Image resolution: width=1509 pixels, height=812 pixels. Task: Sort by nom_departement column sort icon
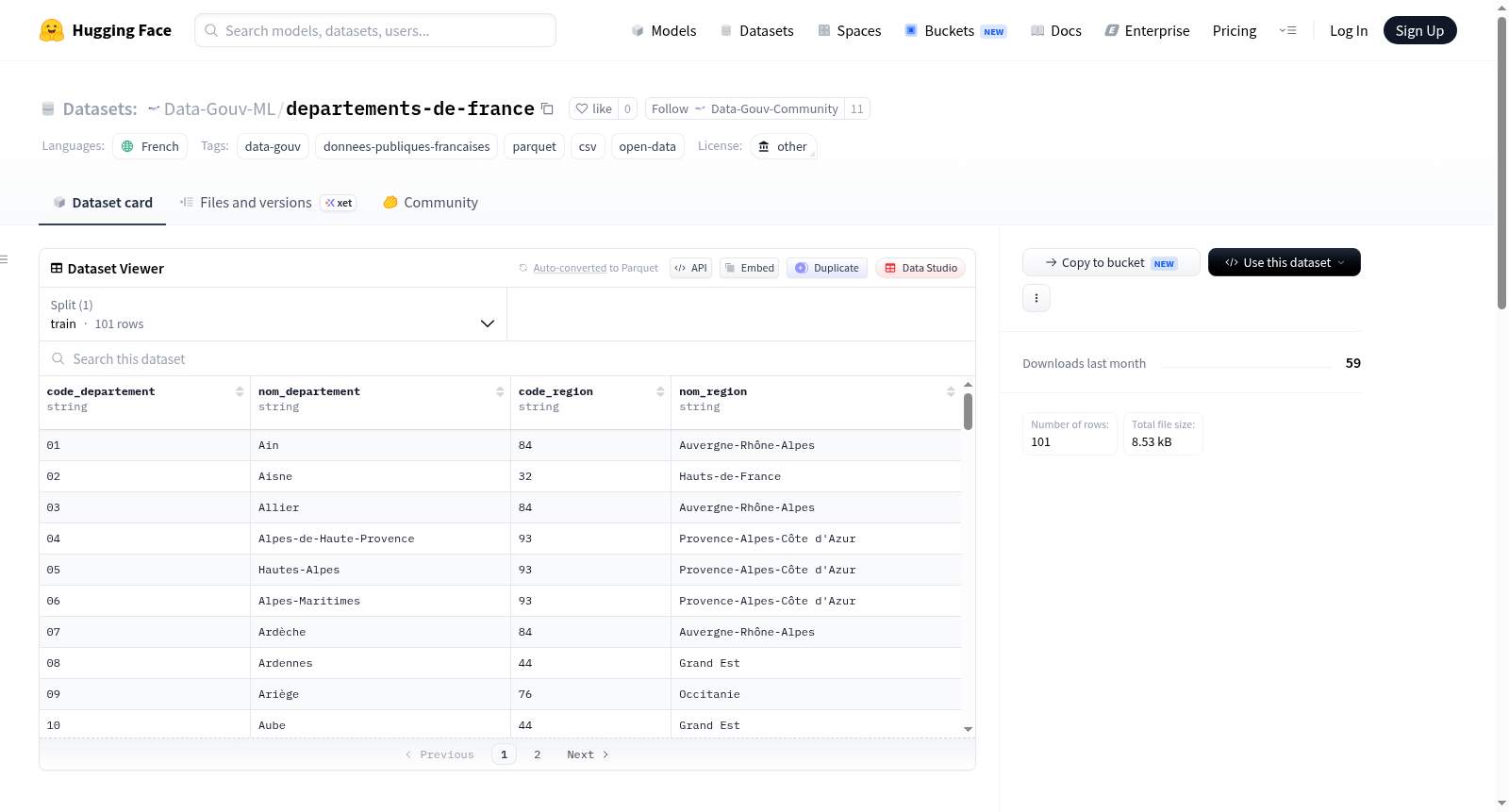coord(500,391)
